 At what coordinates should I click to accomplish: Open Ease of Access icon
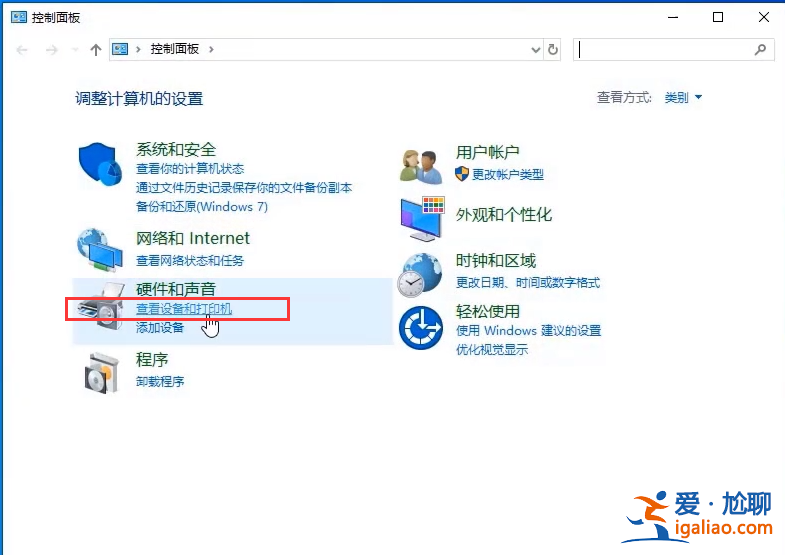pos(421,328)
